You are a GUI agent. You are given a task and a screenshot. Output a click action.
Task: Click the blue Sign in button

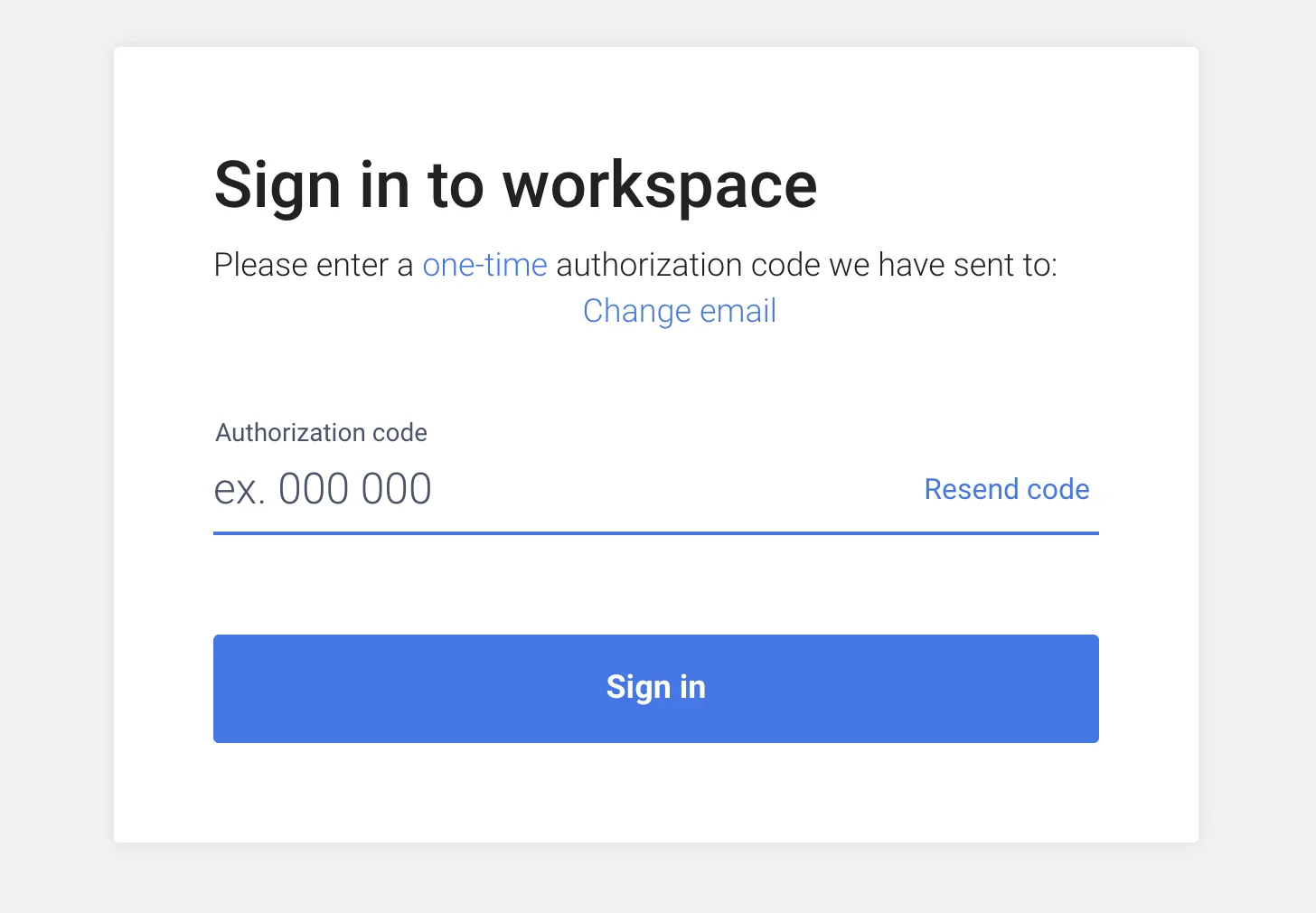655,688
